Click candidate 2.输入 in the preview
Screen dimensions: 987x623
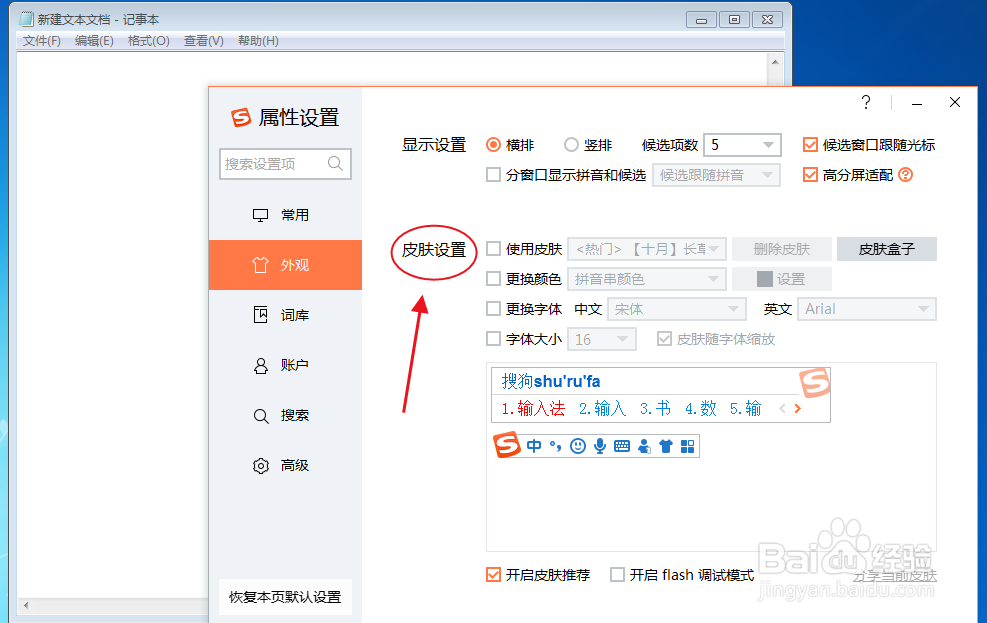602,408
